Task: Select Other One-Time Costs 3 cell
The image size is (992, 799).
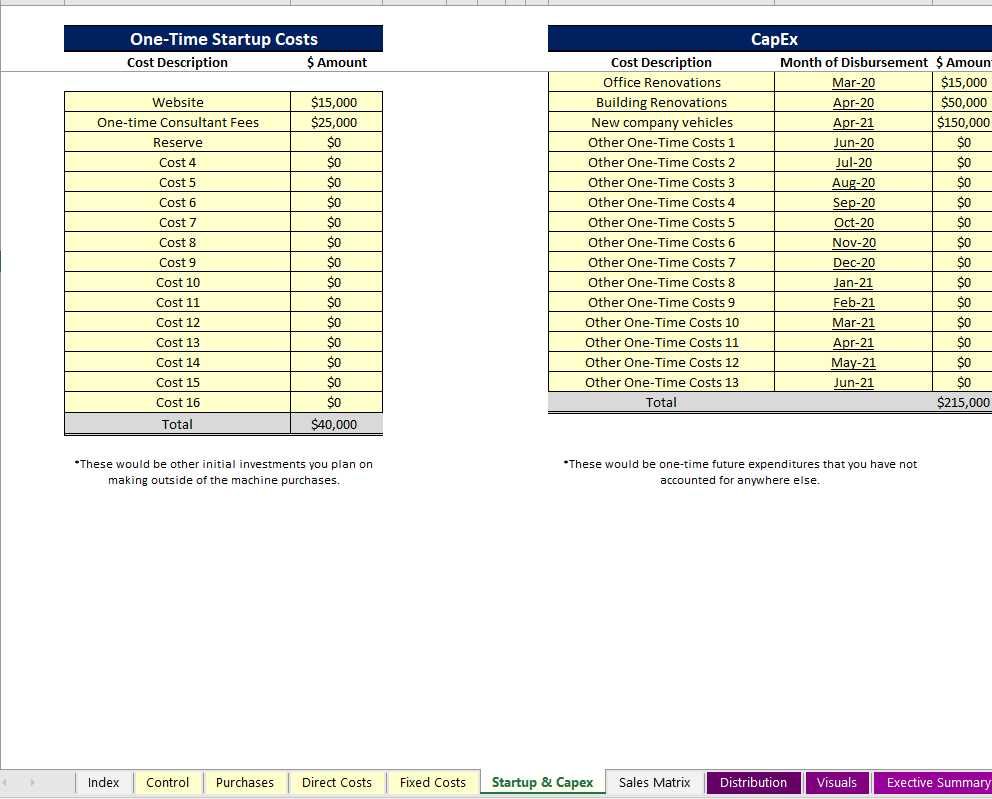Action: click(661, 182)
